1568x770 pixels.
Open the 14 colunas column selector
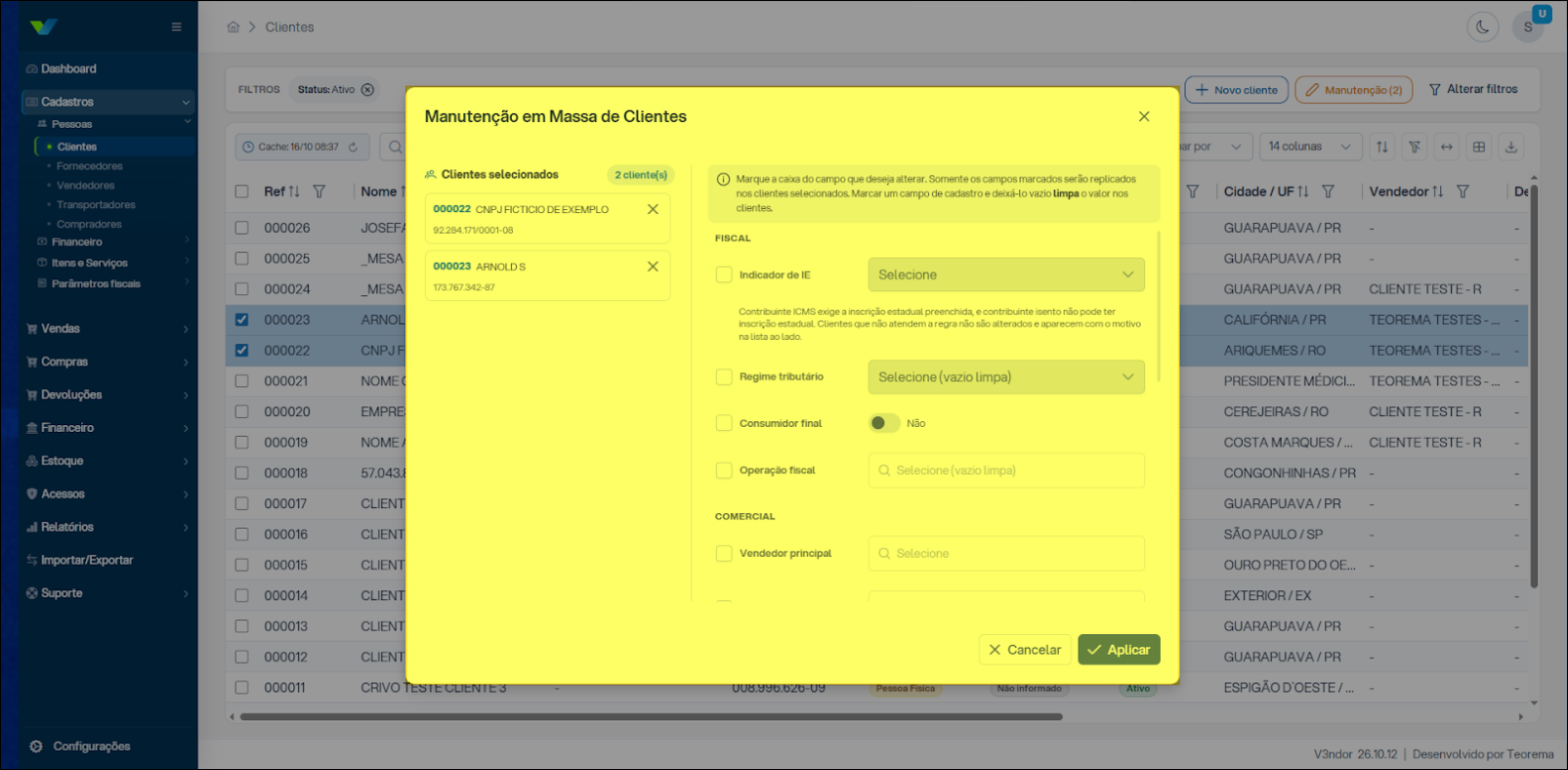point(1310,147)
